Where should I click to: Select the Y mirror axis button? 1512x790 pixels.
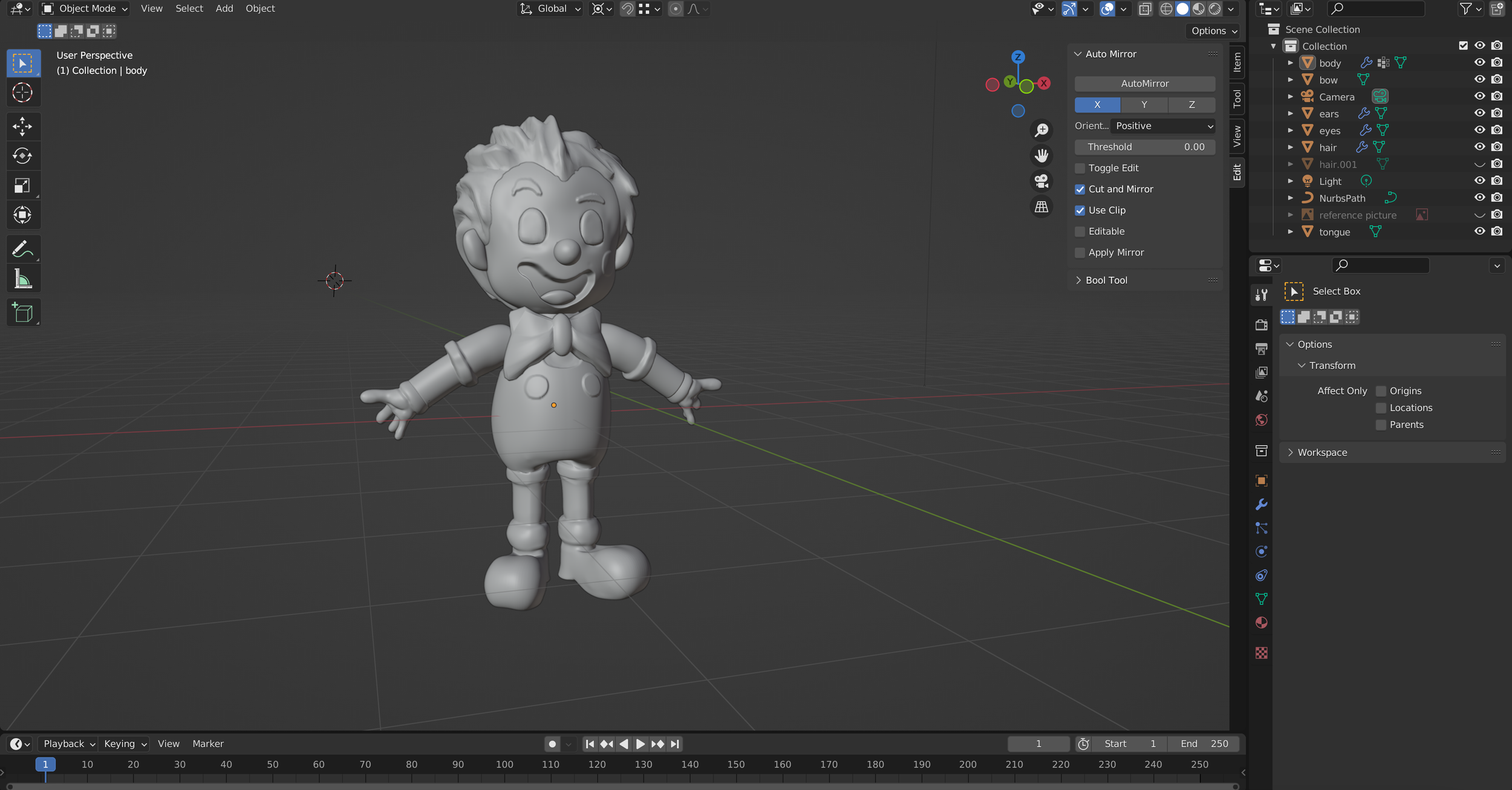(x=1144, y=105)
